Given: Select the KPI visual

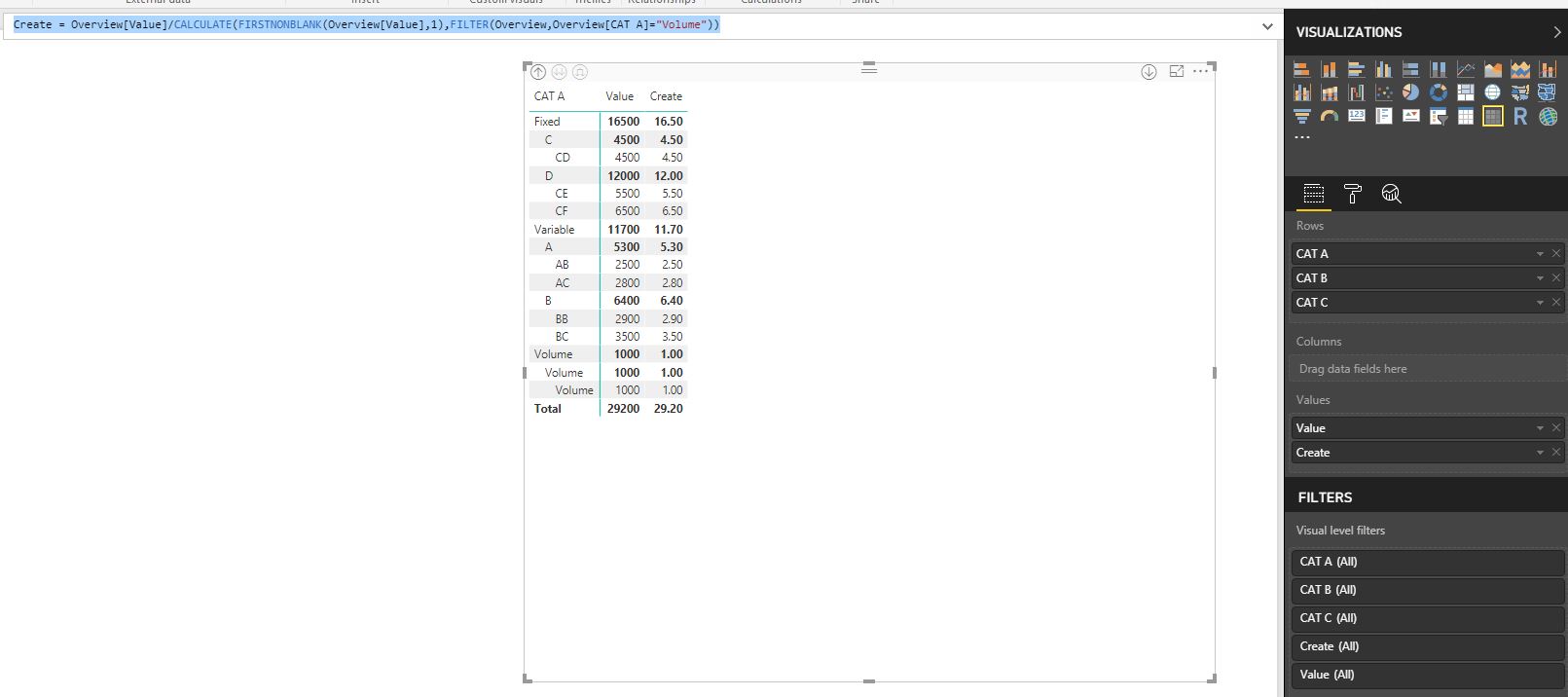Looking at the screenshot, I should click(1411, 116).
